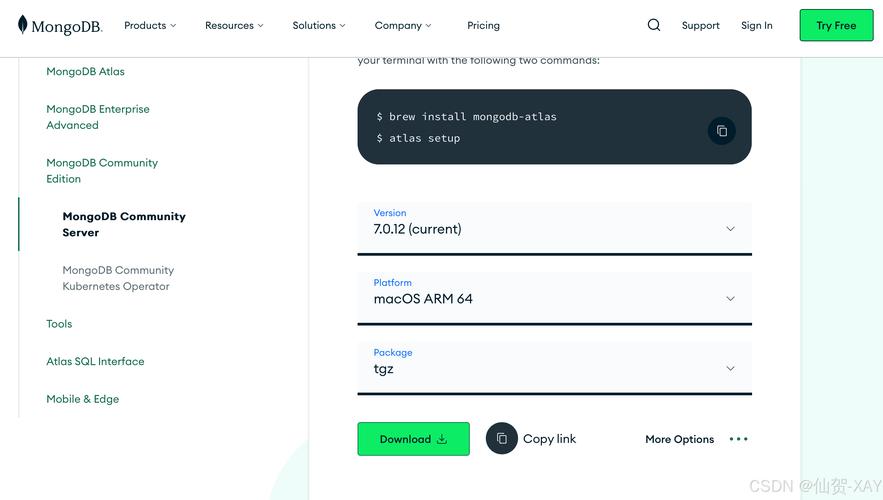
Task: Open the Pricing page
Action: point(483,25)
